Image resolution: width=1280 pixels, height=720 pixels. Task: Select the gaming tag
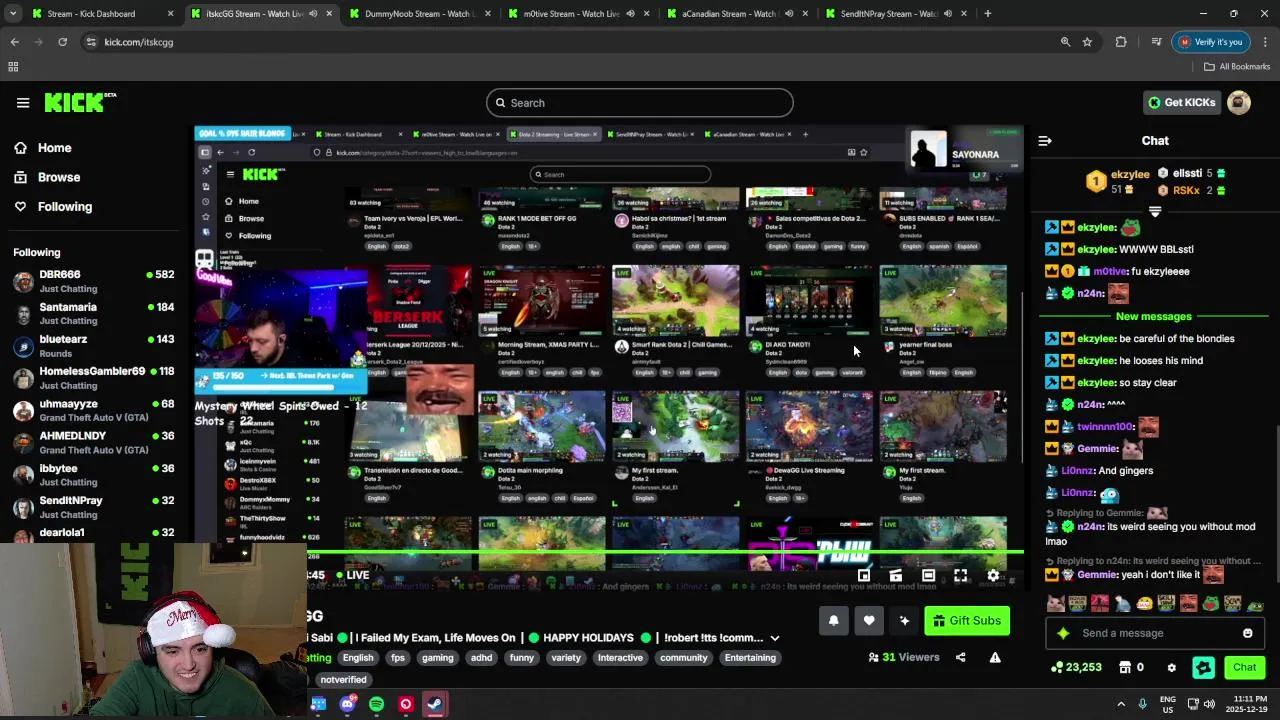[437, 657]
